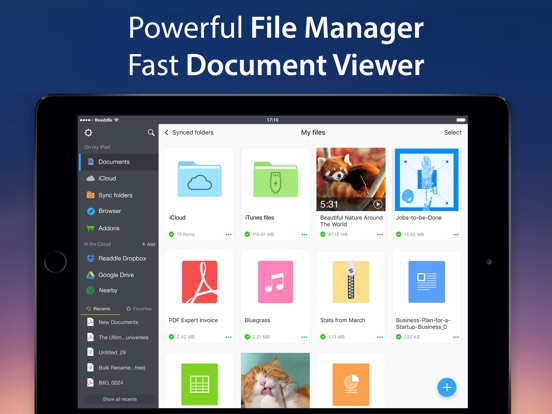Screen dimensions: 552x414
Task: Tap the blue plus add button
Action: [x=447, y=387]
